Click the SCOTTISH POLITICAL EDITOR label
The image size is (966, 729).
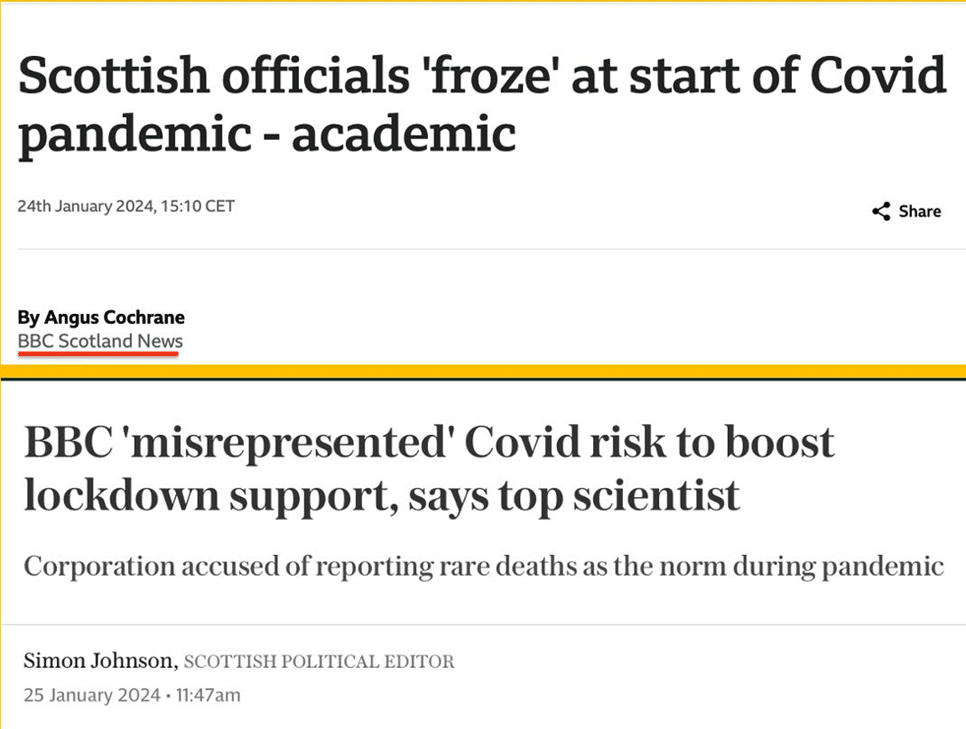pyautogui.click(x=319, y=661)
